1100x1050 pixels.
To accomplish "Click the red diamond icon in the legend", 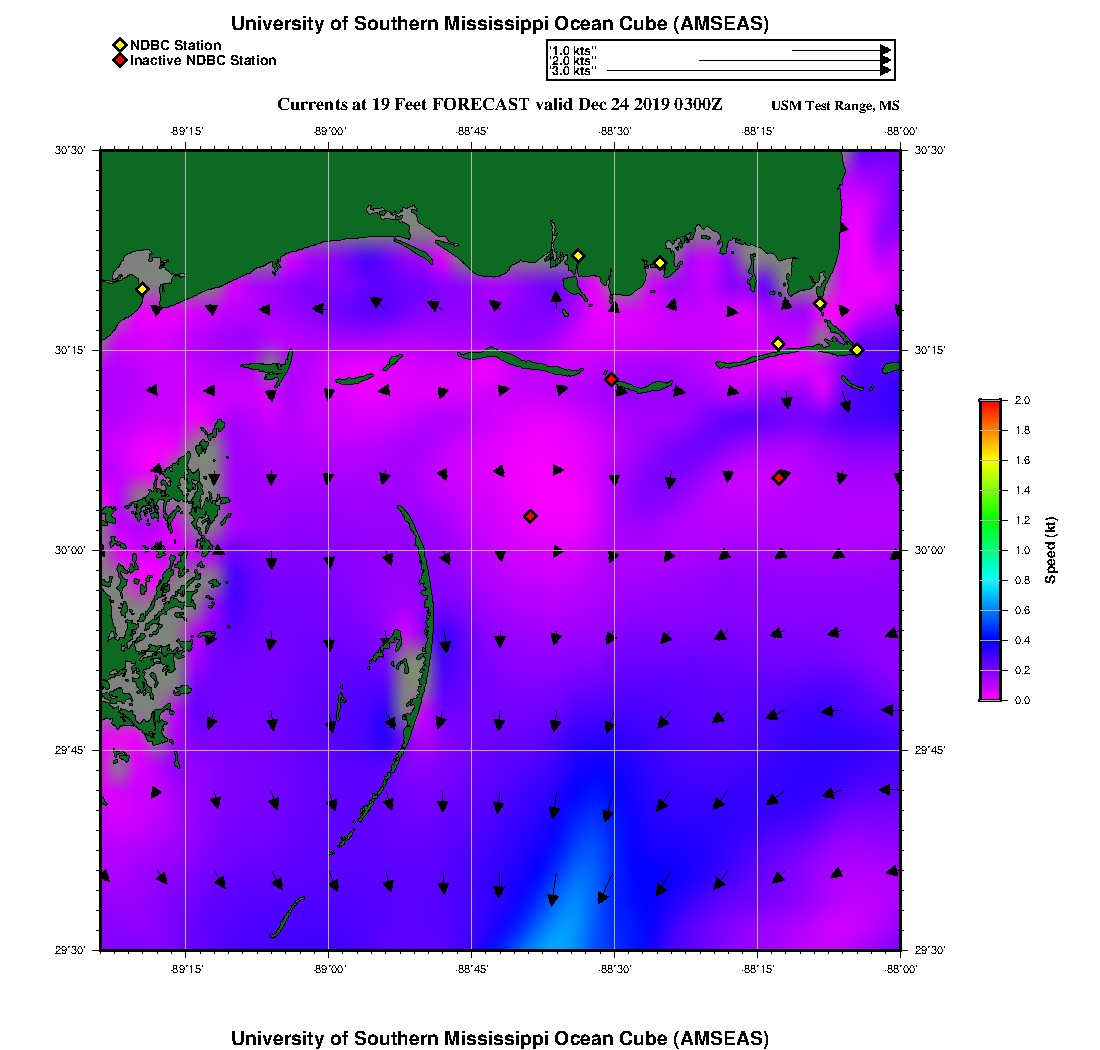I will pyautogui.click(x=119, y=60).
